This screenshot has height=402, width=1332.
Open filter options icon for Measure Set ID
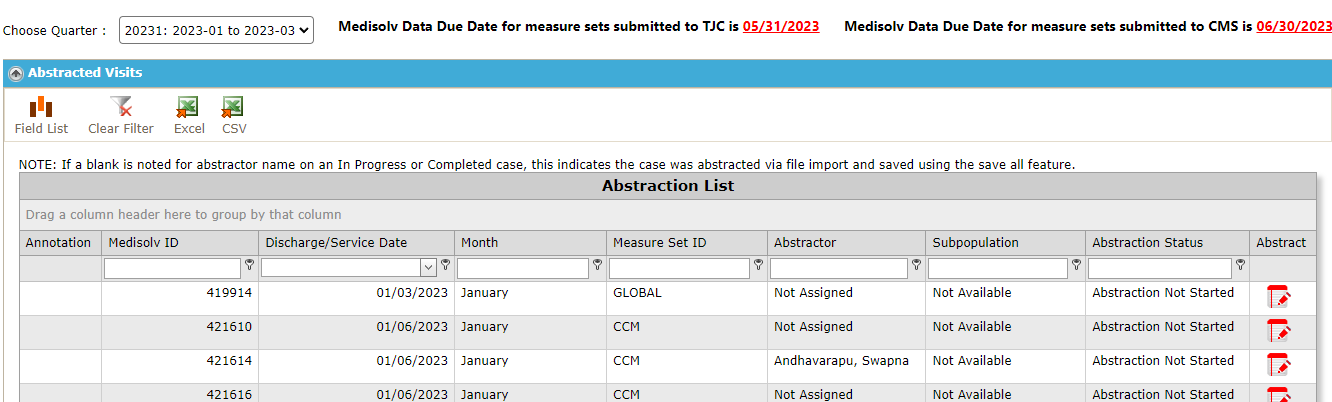coord(758,266)
